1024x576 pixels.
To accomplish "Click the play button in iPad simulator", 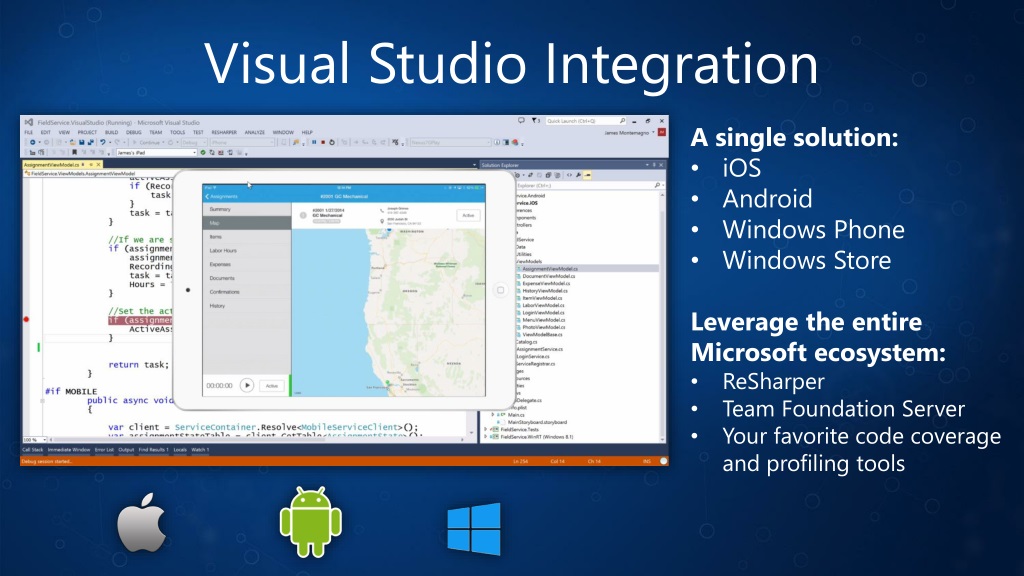I will (247, 385).
